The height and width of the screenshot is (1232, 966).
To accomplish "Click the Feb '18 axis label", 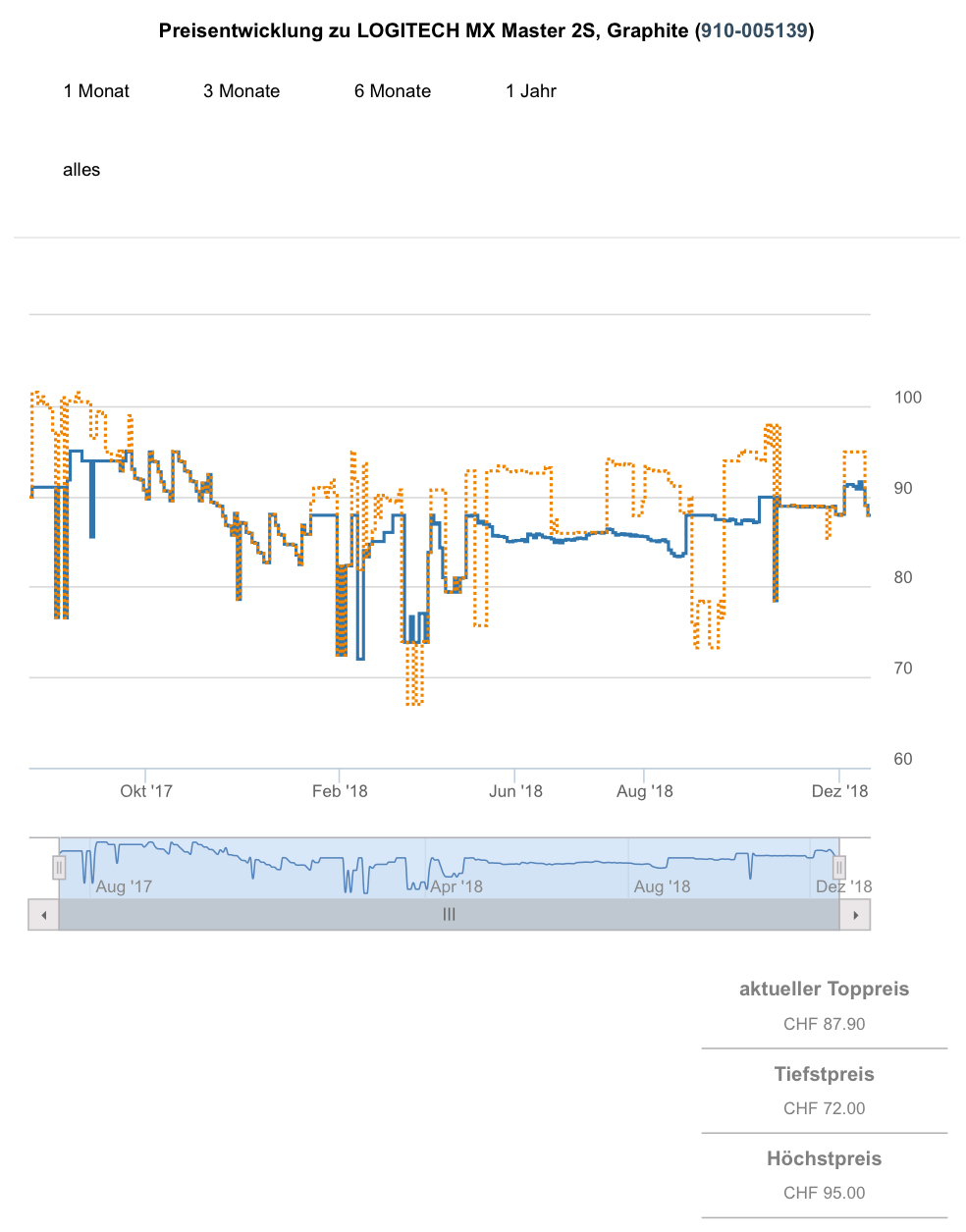I will point(340,791).
